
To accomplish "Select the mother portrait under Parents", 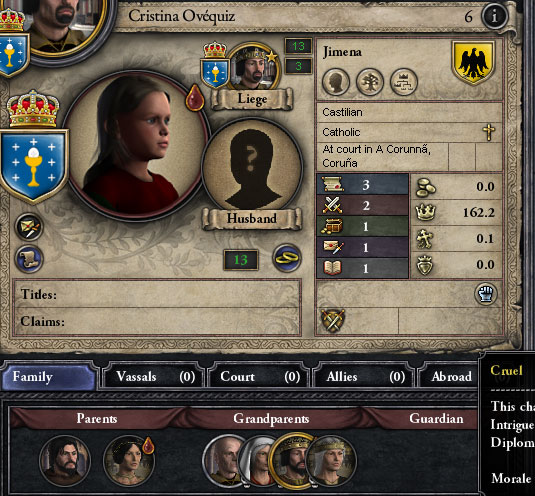I will pyautogui.click(x=129, y=461).
